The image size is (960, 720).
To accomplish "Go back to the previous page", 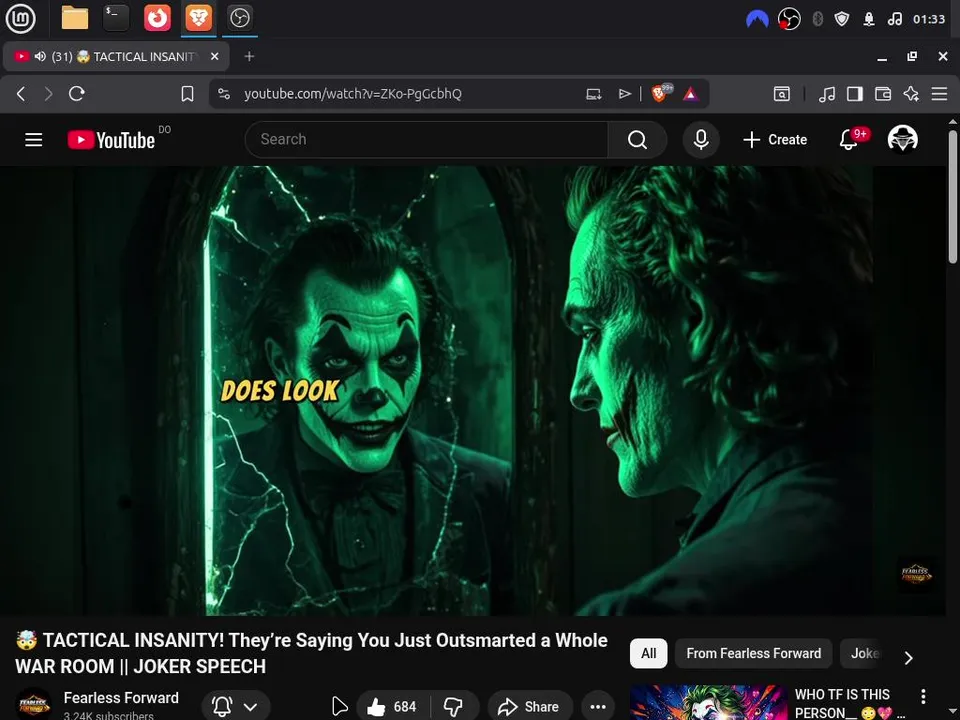I will (21, 94).
